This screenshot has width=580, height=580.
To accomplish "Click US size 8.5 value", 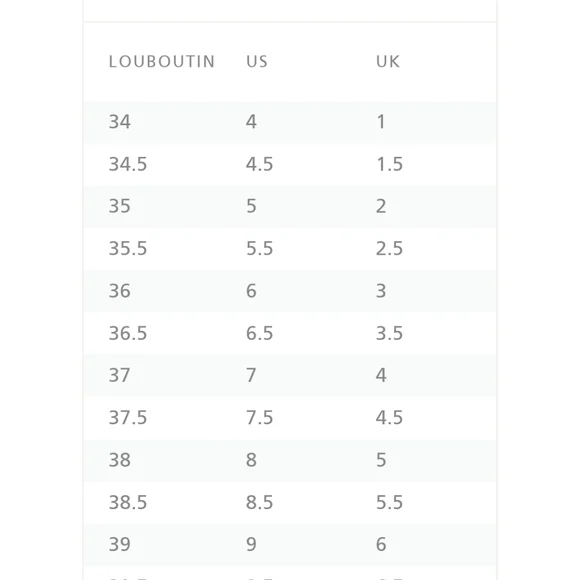I will tap(260, 502).
